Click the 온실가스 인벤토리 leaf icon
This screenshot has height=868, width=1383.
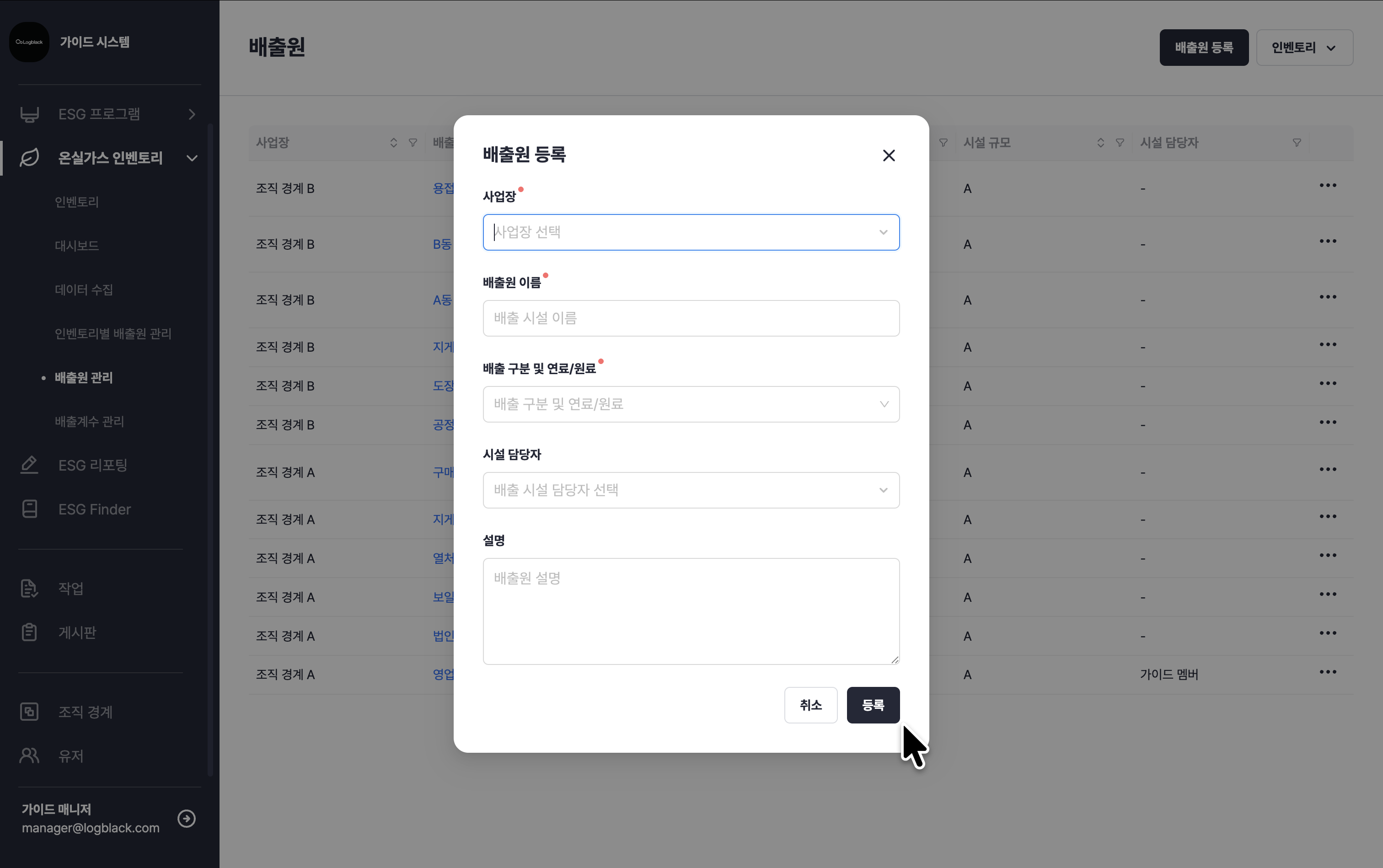point(29,158)
